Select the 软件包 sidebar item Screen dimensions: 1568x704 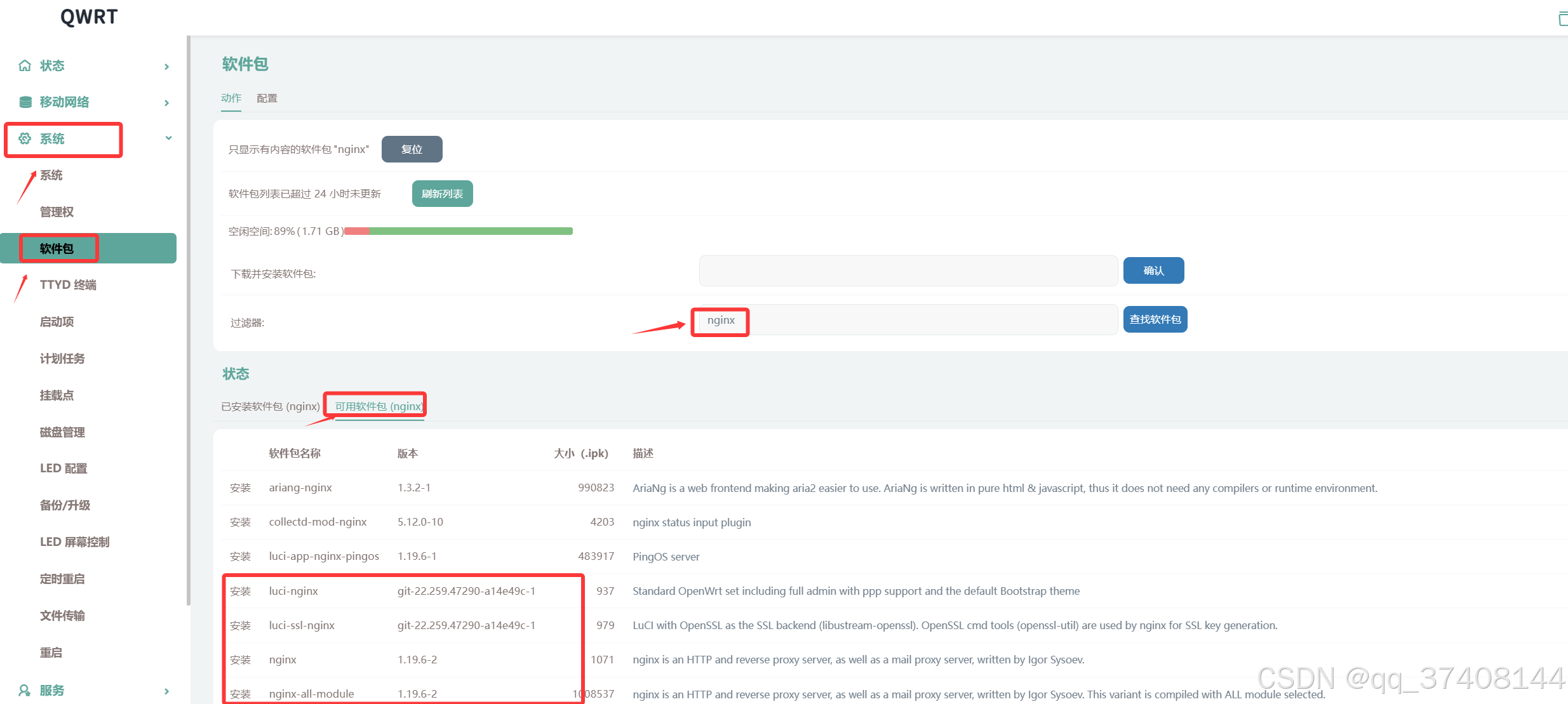point(88,248)
